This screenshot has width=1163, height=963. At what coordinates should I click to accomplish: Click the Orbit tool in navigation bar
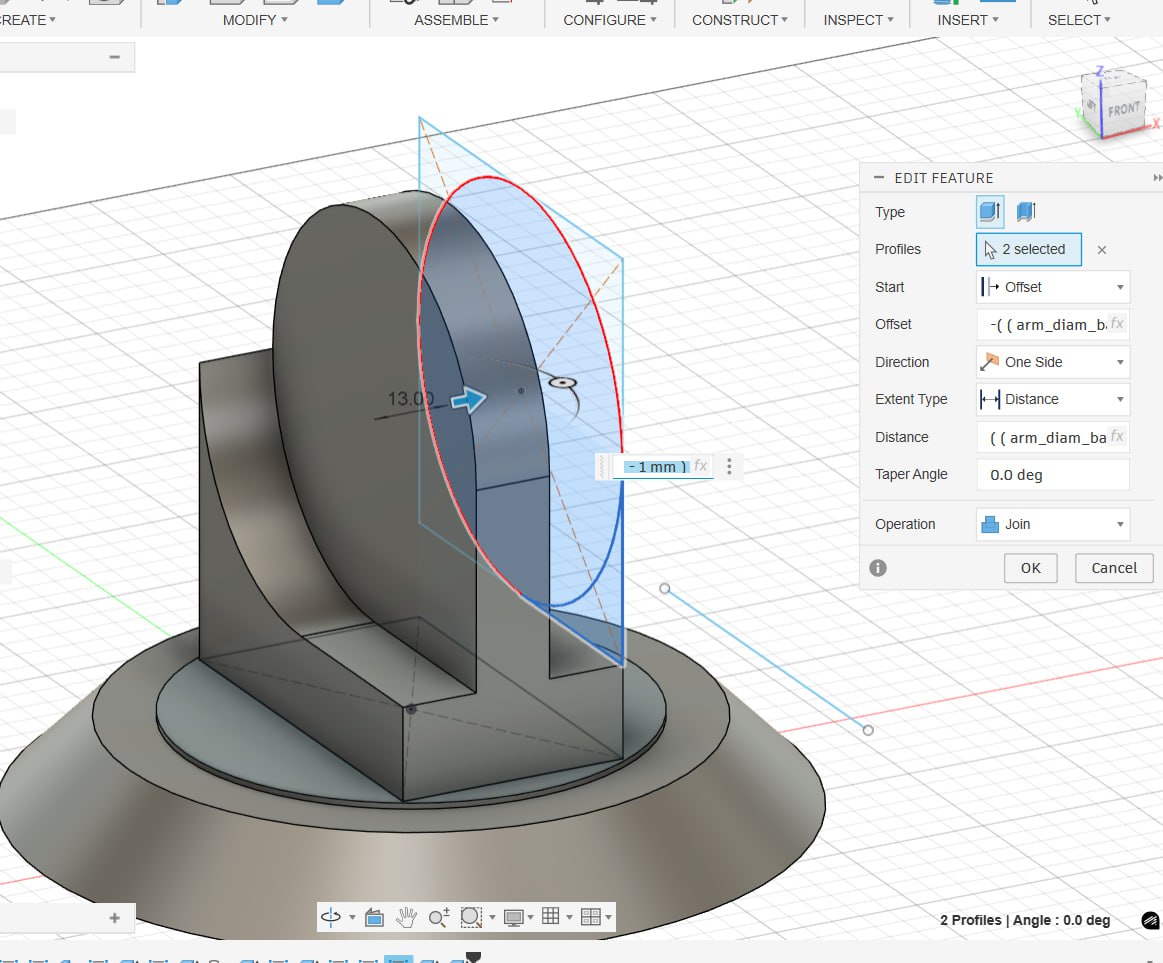coord(331,917)
